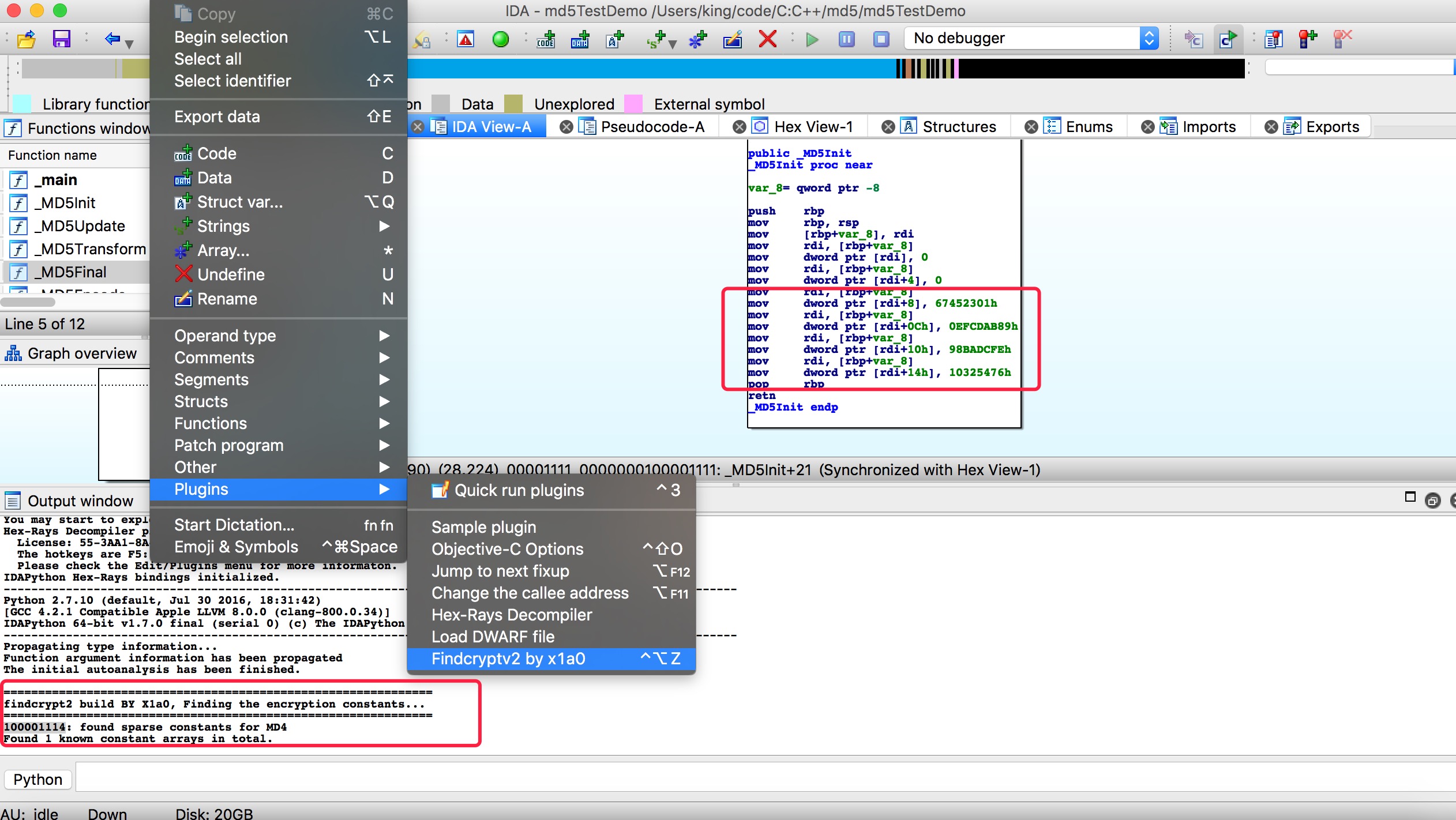
Task: Switch to the Hex View-1 tab
Action: click(x=813, y=127)
